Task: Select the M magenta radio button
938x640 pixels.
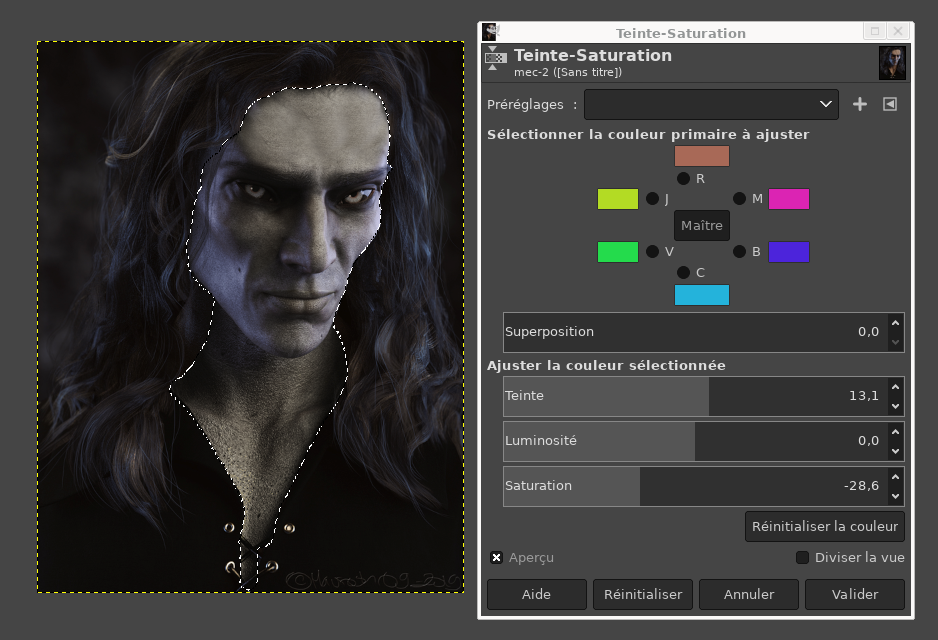Action: [739, 198]
